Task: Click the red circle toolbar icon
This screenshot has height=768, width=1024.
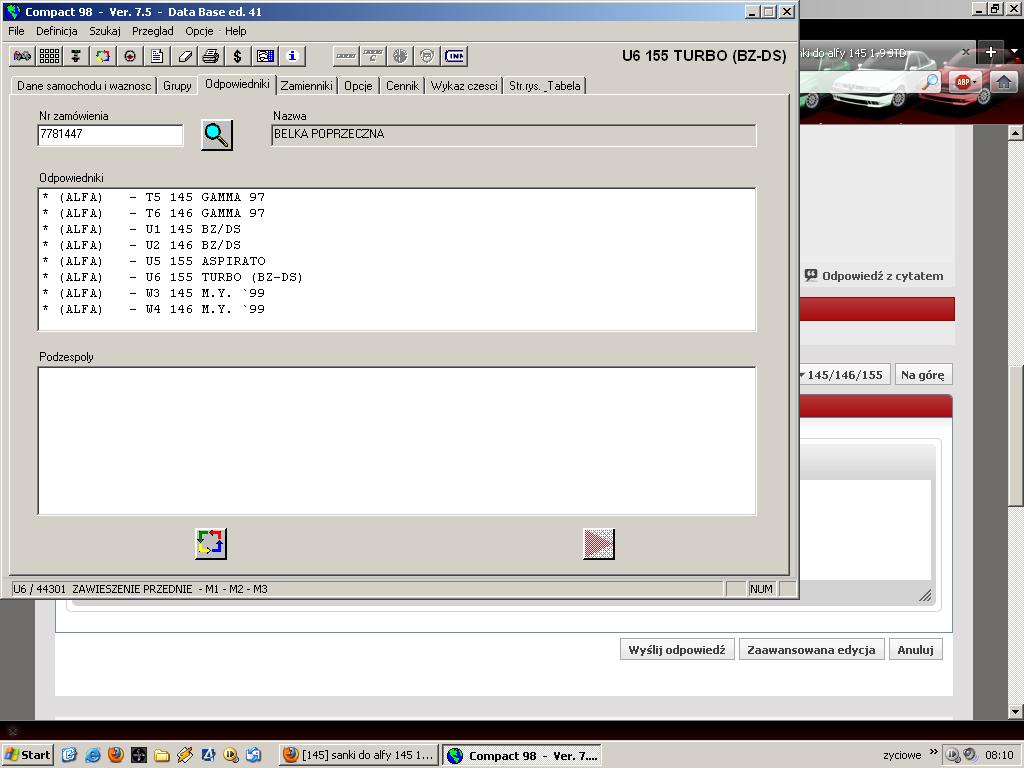Action: click(x=130, y=56)
